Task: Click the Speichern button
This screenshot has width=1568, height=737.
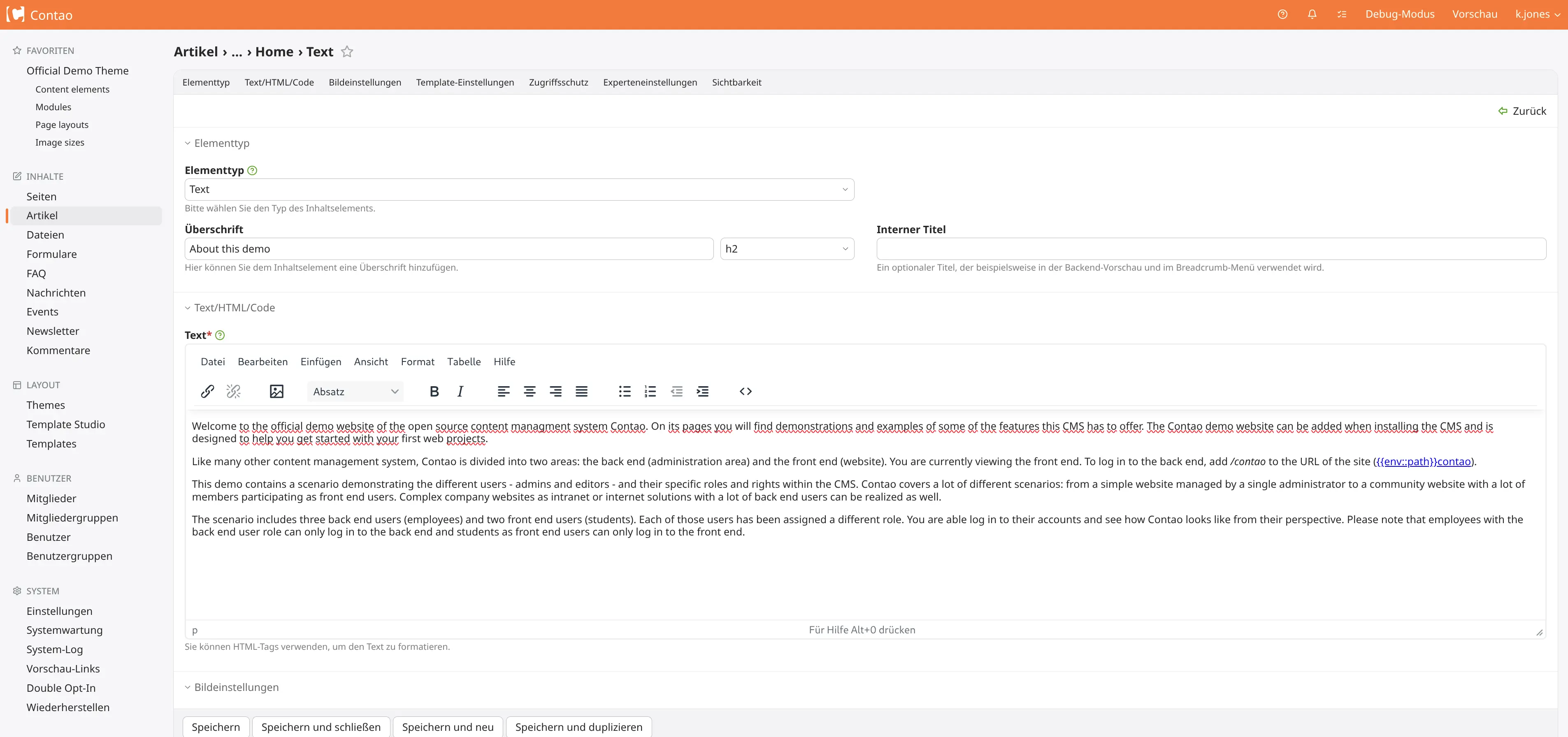Action: [x=216, y=727]
